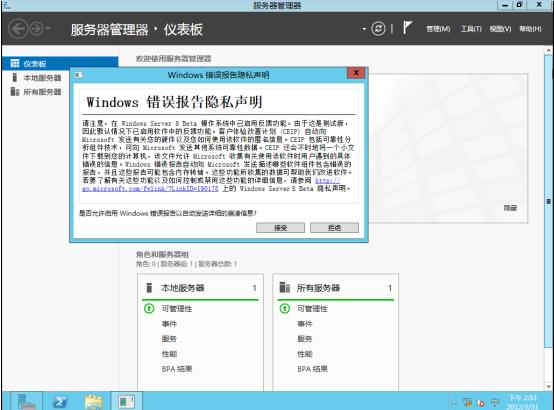Refresh the Server Manager dashboard
The height and width of the screenshot is (410, 554).
pos(378,28)
